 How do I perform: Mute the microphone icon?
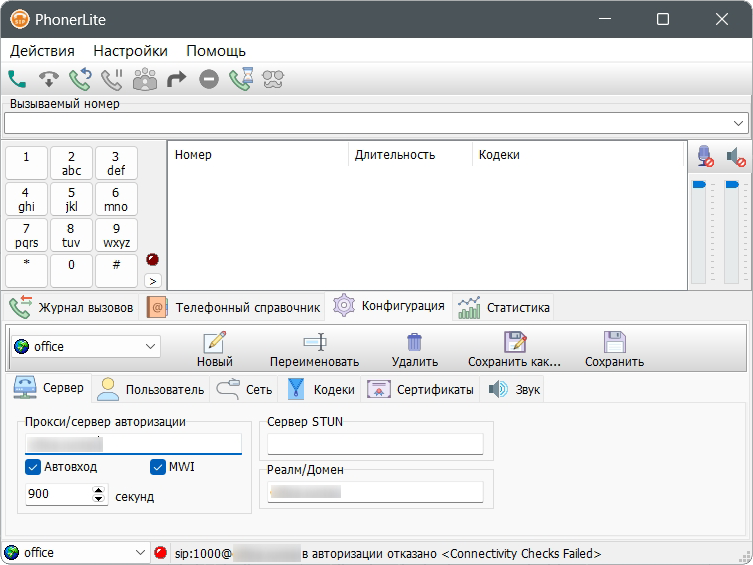(x=705, y=157)
